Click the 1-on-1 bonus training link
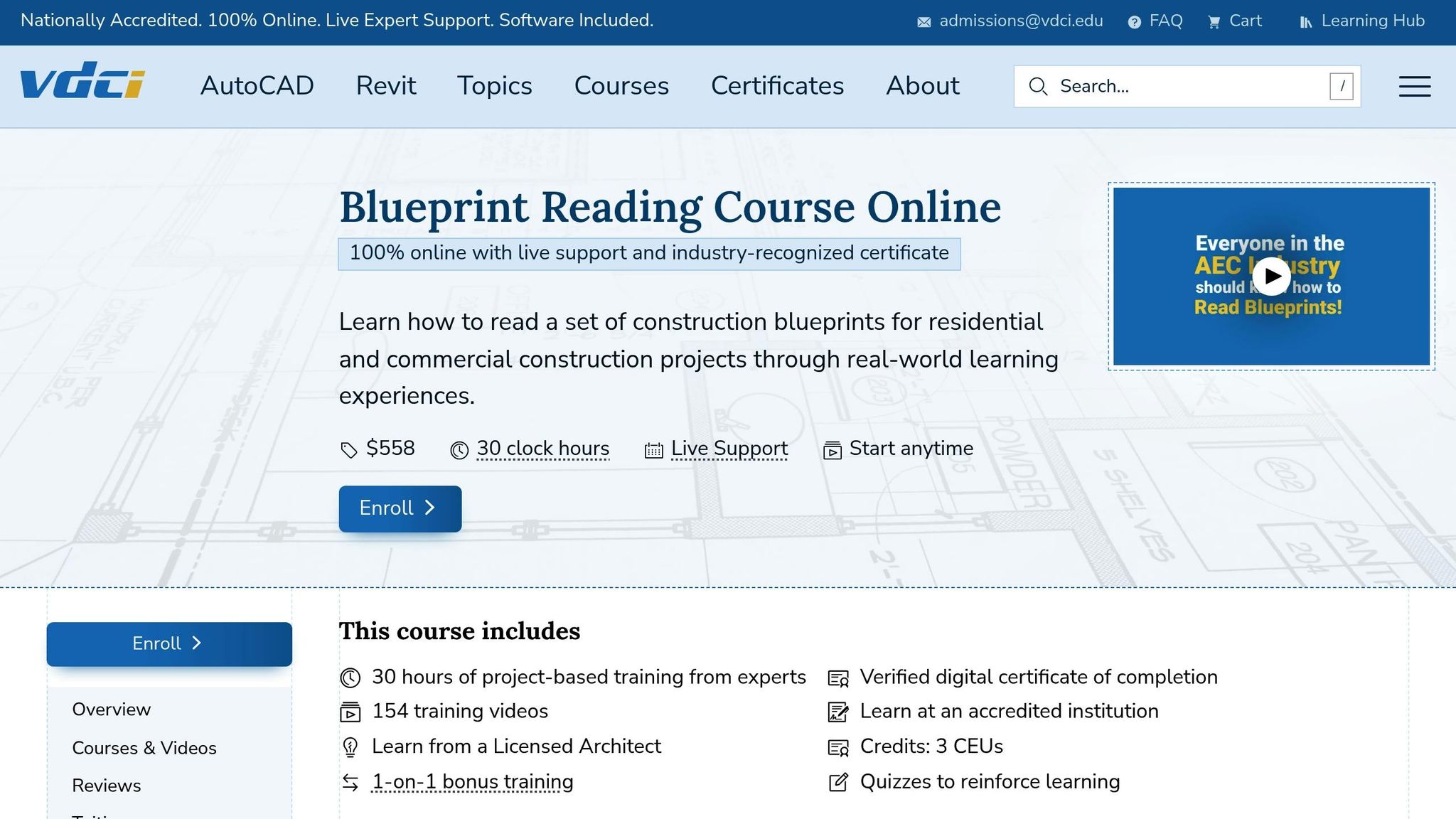 tap(473, 782)
